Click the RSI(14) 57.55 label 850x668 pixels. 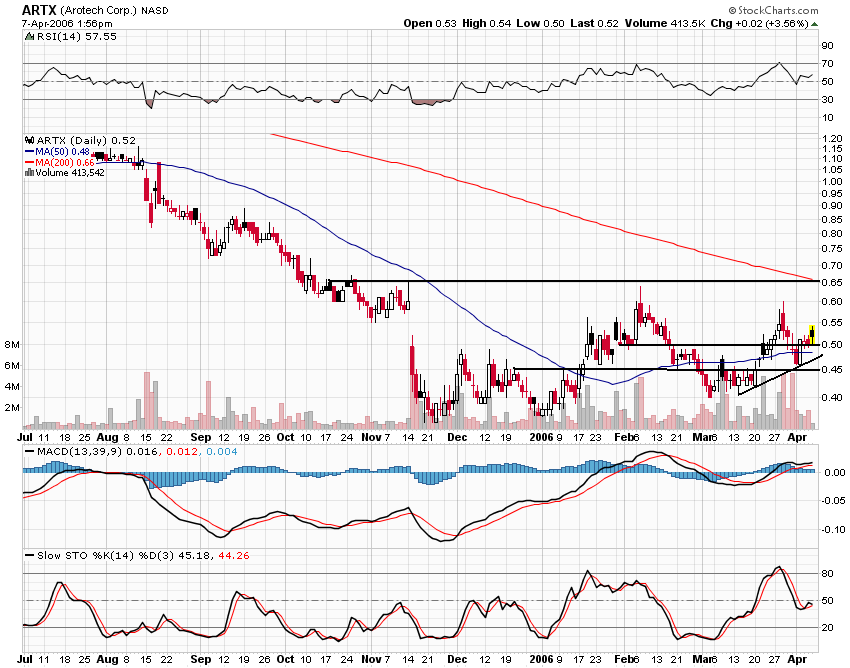click(76, 37)
